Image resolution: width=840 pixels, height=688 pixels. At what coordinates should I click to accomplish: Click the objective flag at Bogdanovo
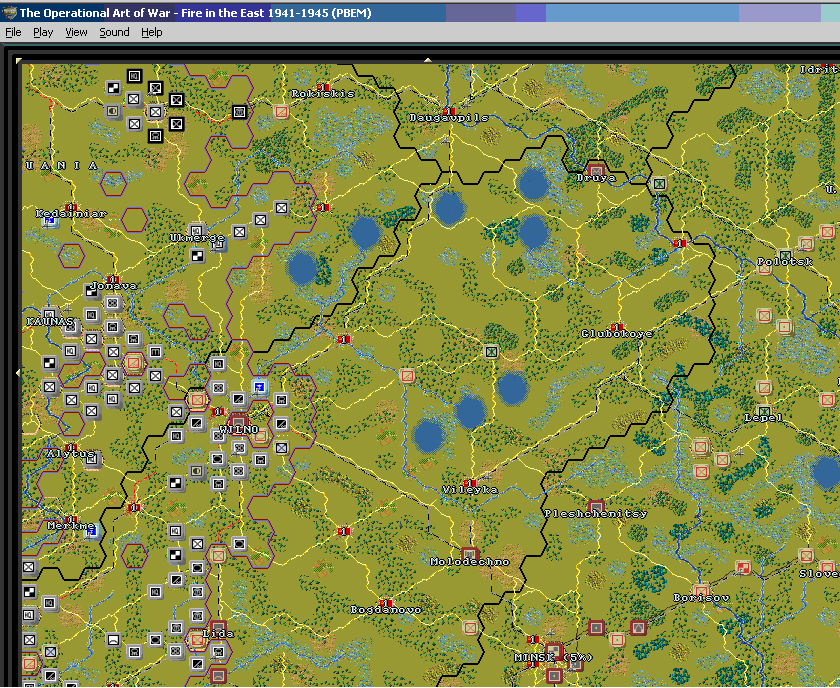click(x=386, y=603)
